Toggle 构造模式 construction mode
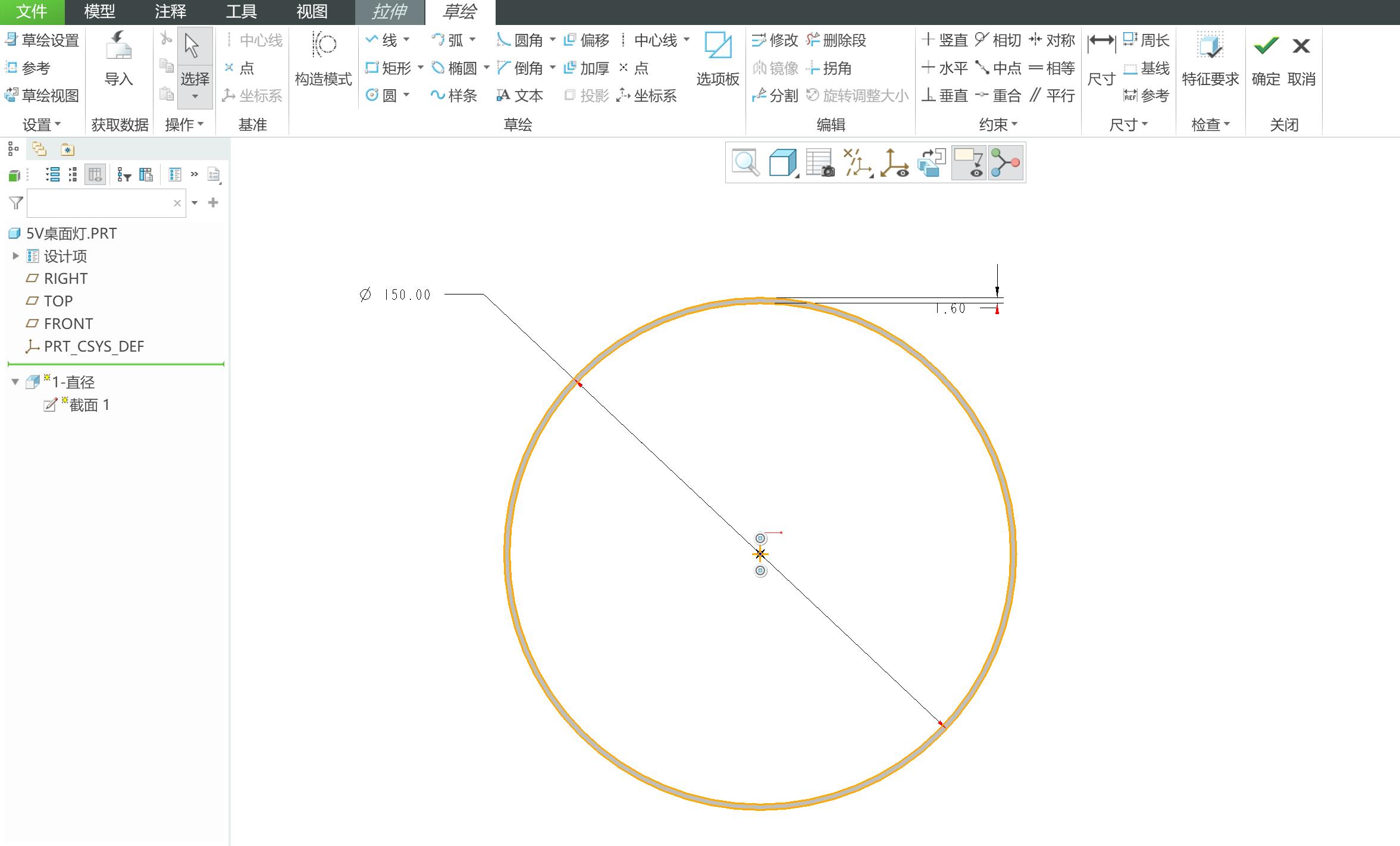The height and width of the screenshot is (846, 1400). (x=324, y=58)
